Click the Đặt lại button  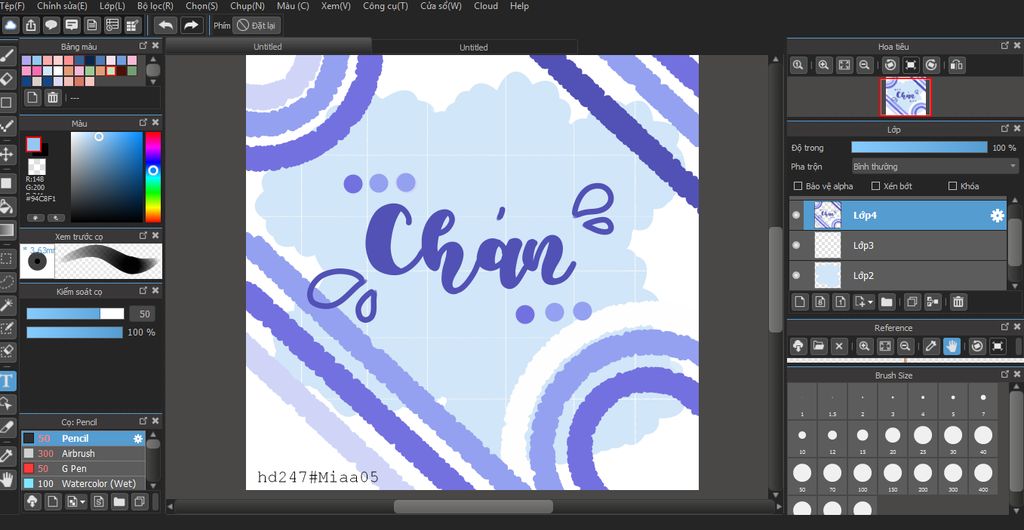[256, 25]
